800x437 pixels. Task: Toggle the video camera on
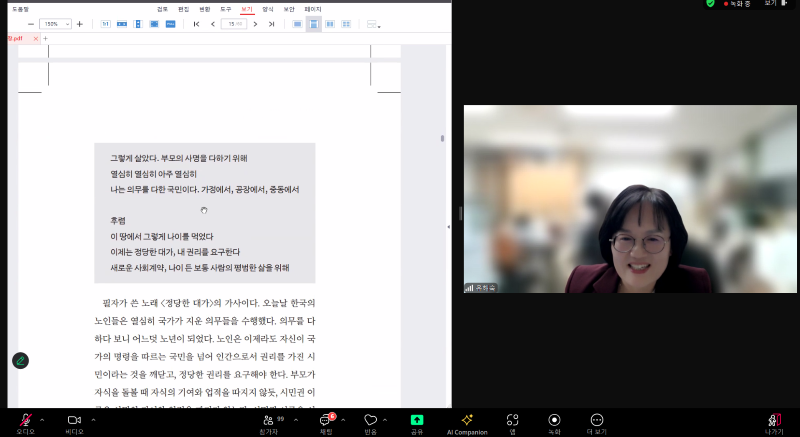(74, 420)
